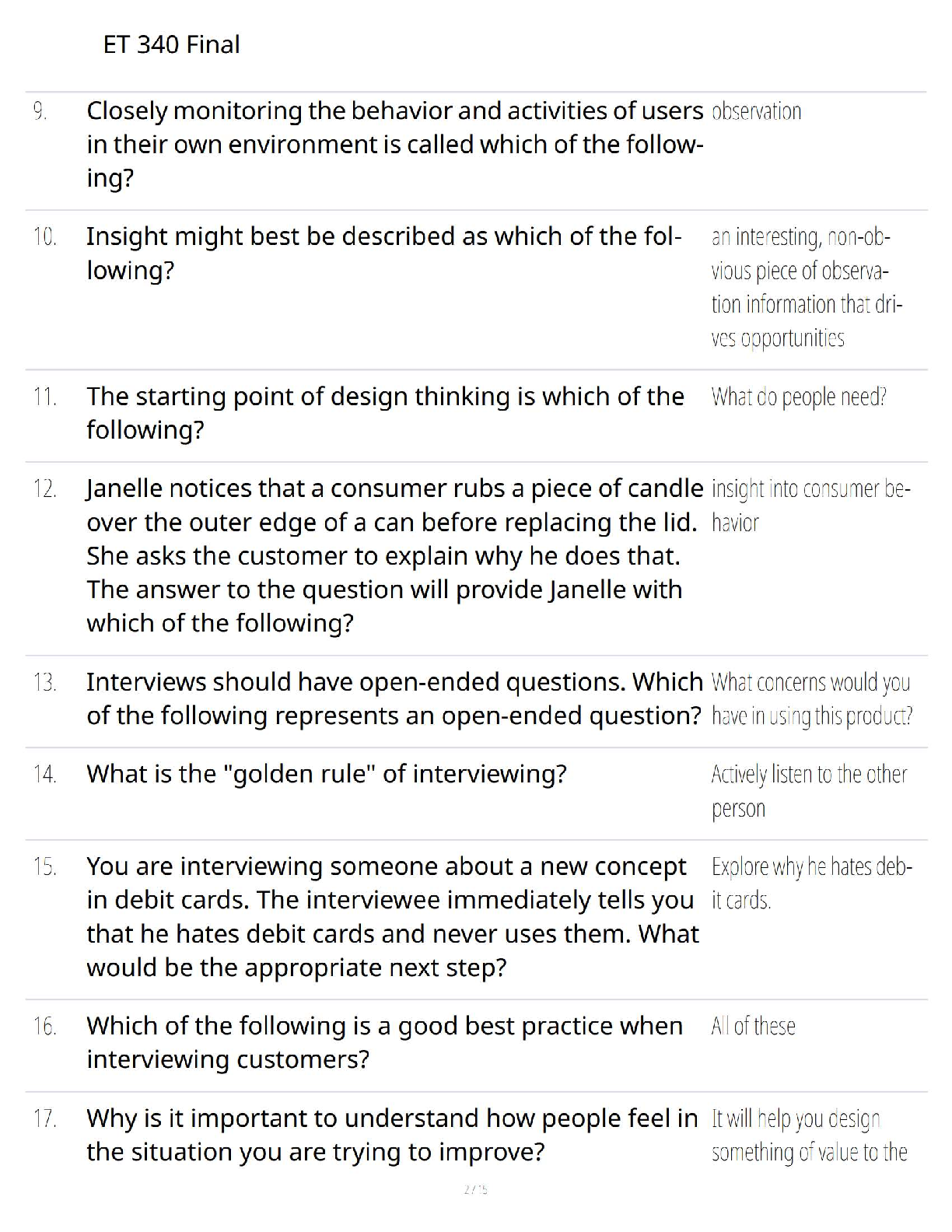Click the page number indicator at the bottom

coord(475,1189)
